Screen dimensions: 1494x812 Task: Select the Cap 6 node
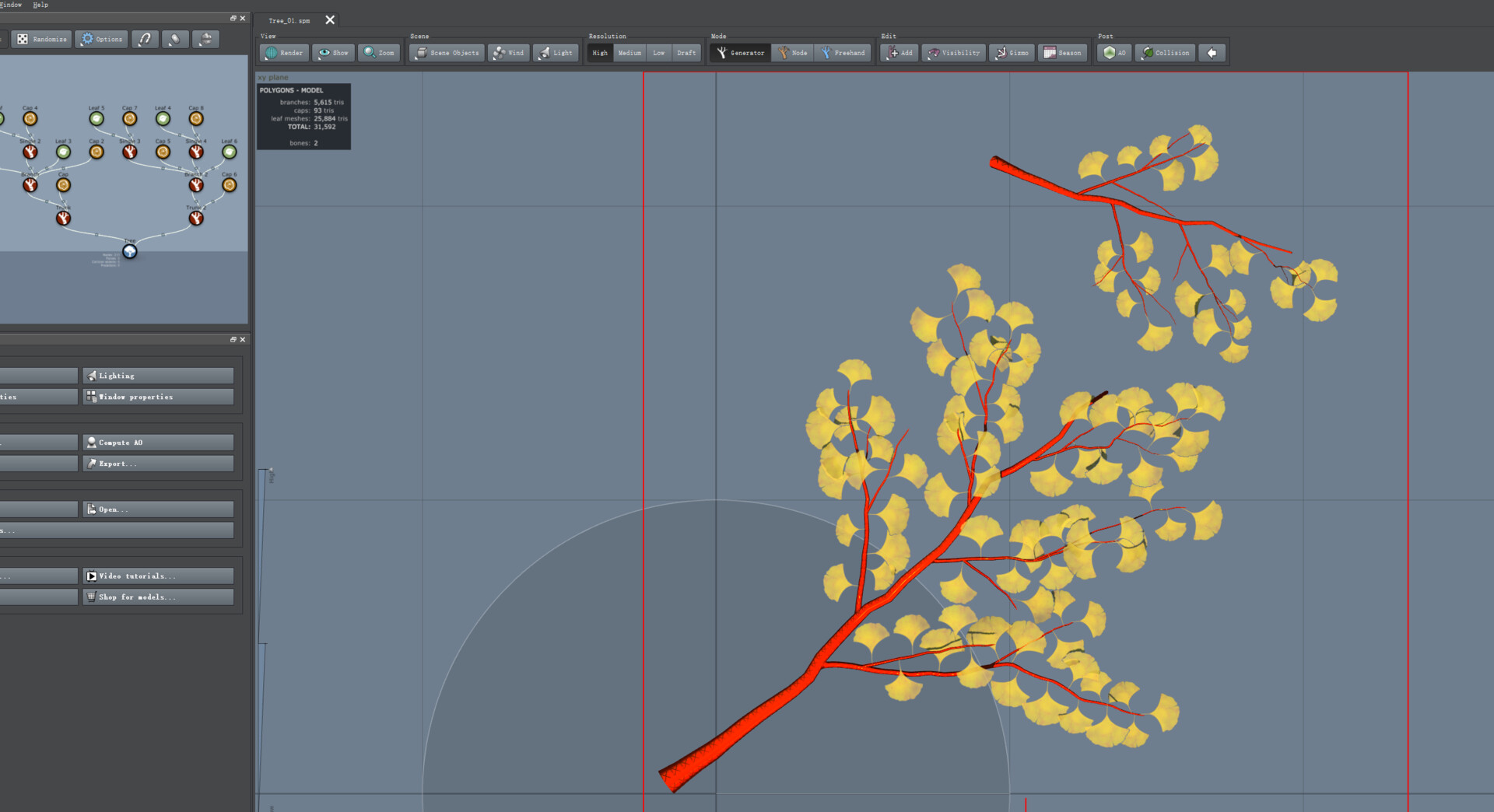click(x=230, y=185)
